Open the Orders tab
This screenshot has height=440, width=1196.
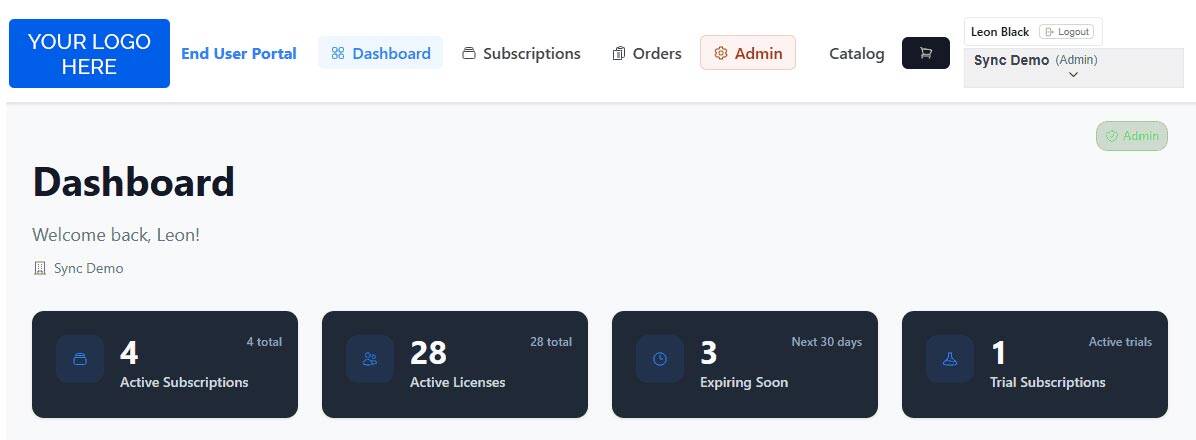pos(647,53)
